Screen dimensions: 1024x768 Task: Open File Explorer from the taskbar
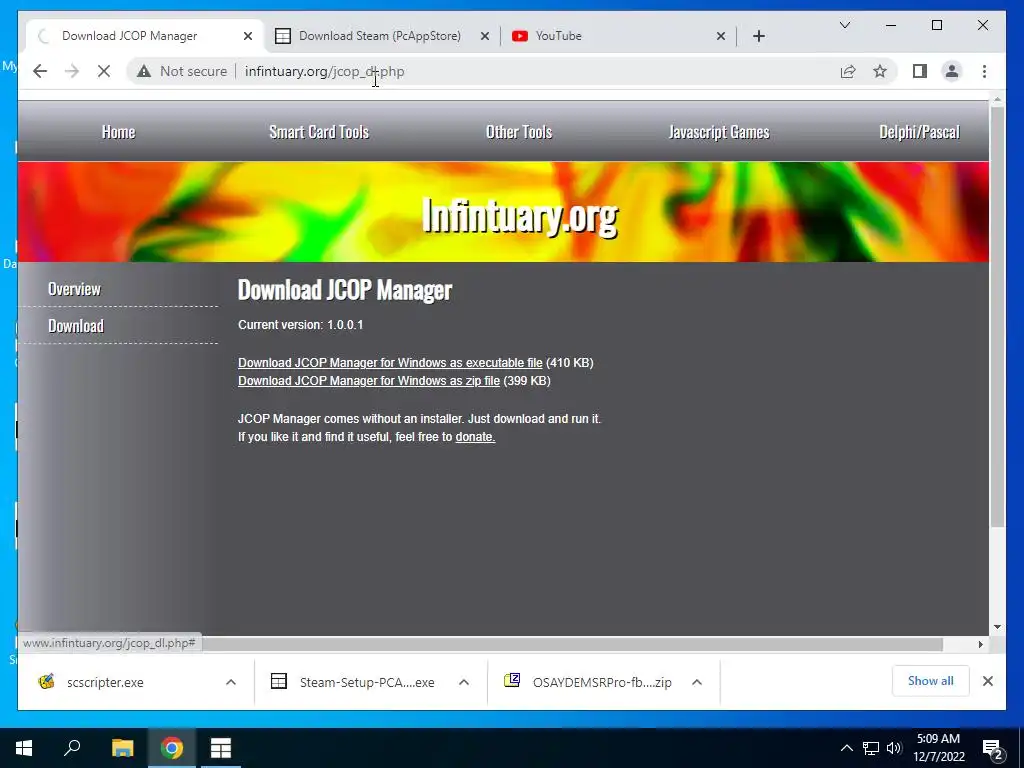coord(122,748)
